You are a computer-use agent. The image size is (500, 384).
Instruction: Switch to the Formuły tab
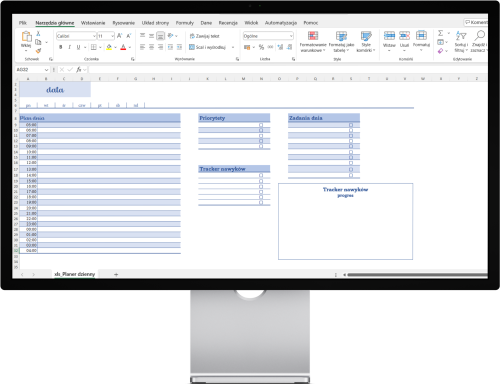185,23
